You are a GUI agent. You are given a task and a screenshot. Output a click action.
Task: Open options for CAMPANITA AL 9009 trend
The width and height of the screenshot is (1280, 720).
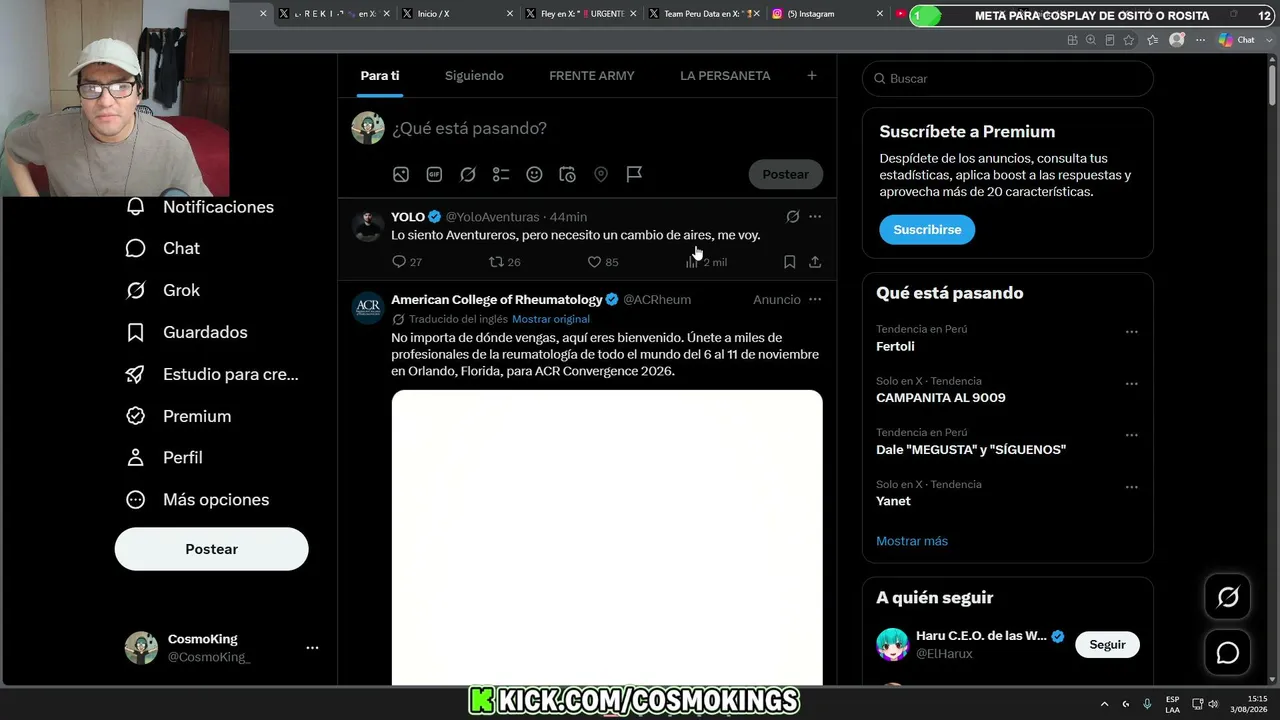pyautogui.click(x=1132, y=384)
